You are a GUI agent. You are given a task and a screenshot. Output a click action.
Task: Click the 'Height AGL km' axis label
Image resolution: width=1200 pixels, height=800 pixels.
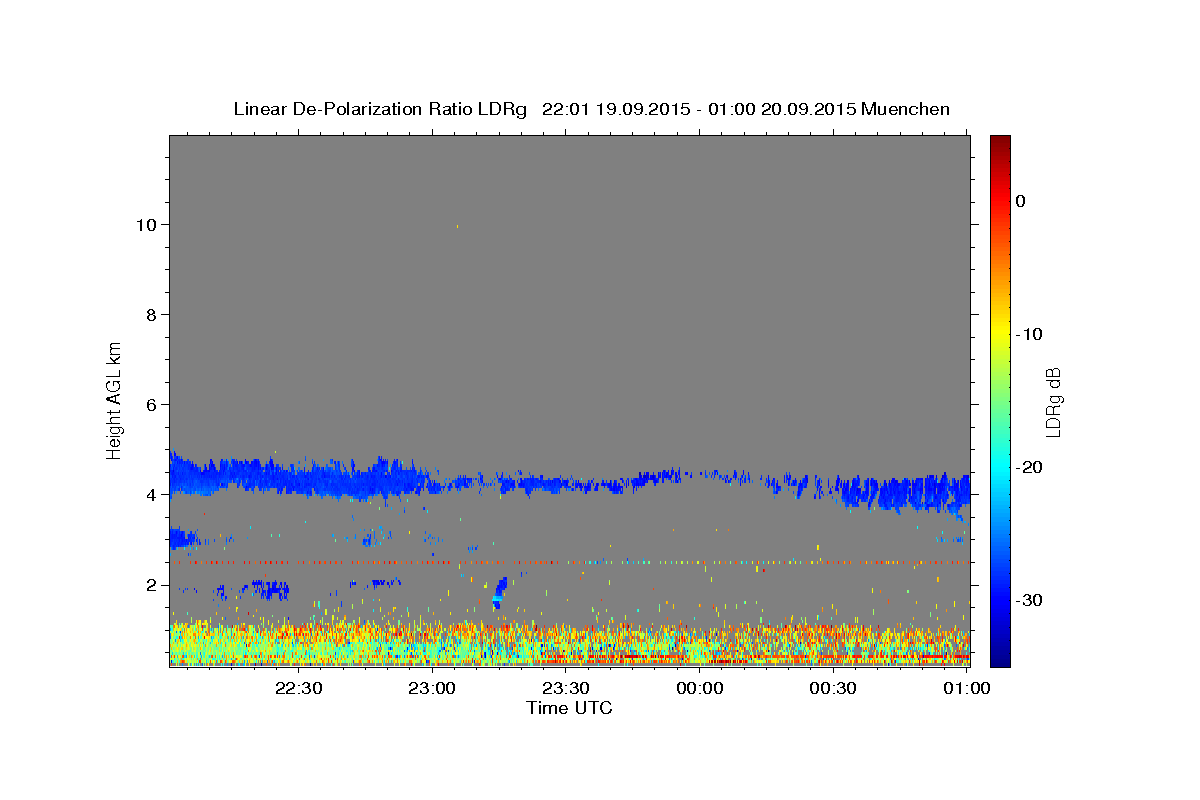[115, 400]
